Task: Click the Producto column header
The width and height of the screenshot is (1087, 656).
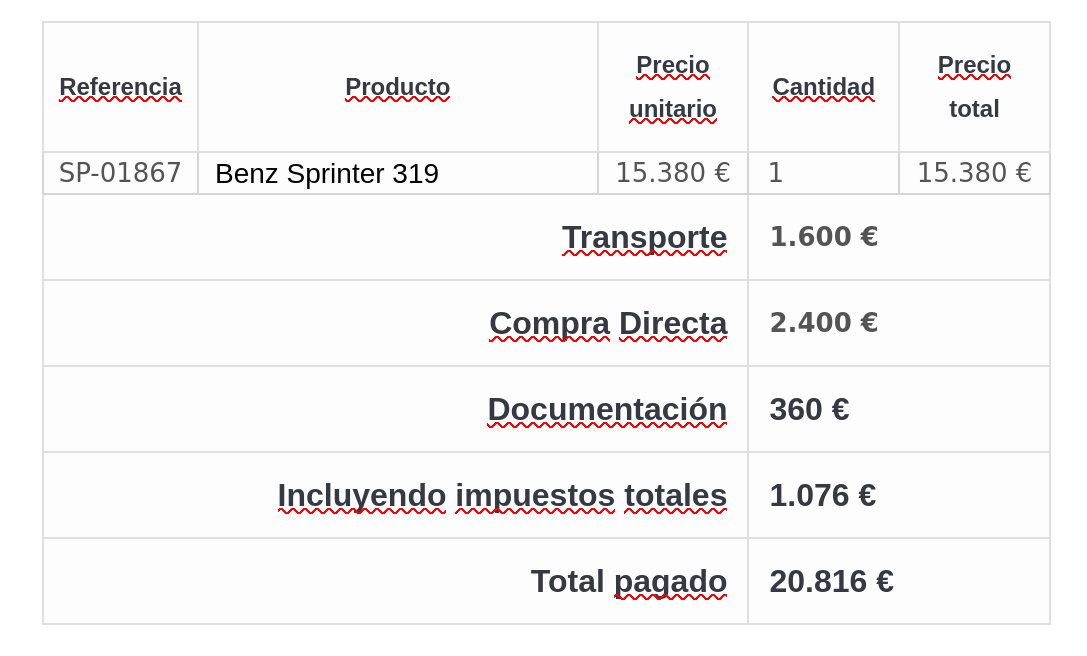Action: [x=397, y=87]
